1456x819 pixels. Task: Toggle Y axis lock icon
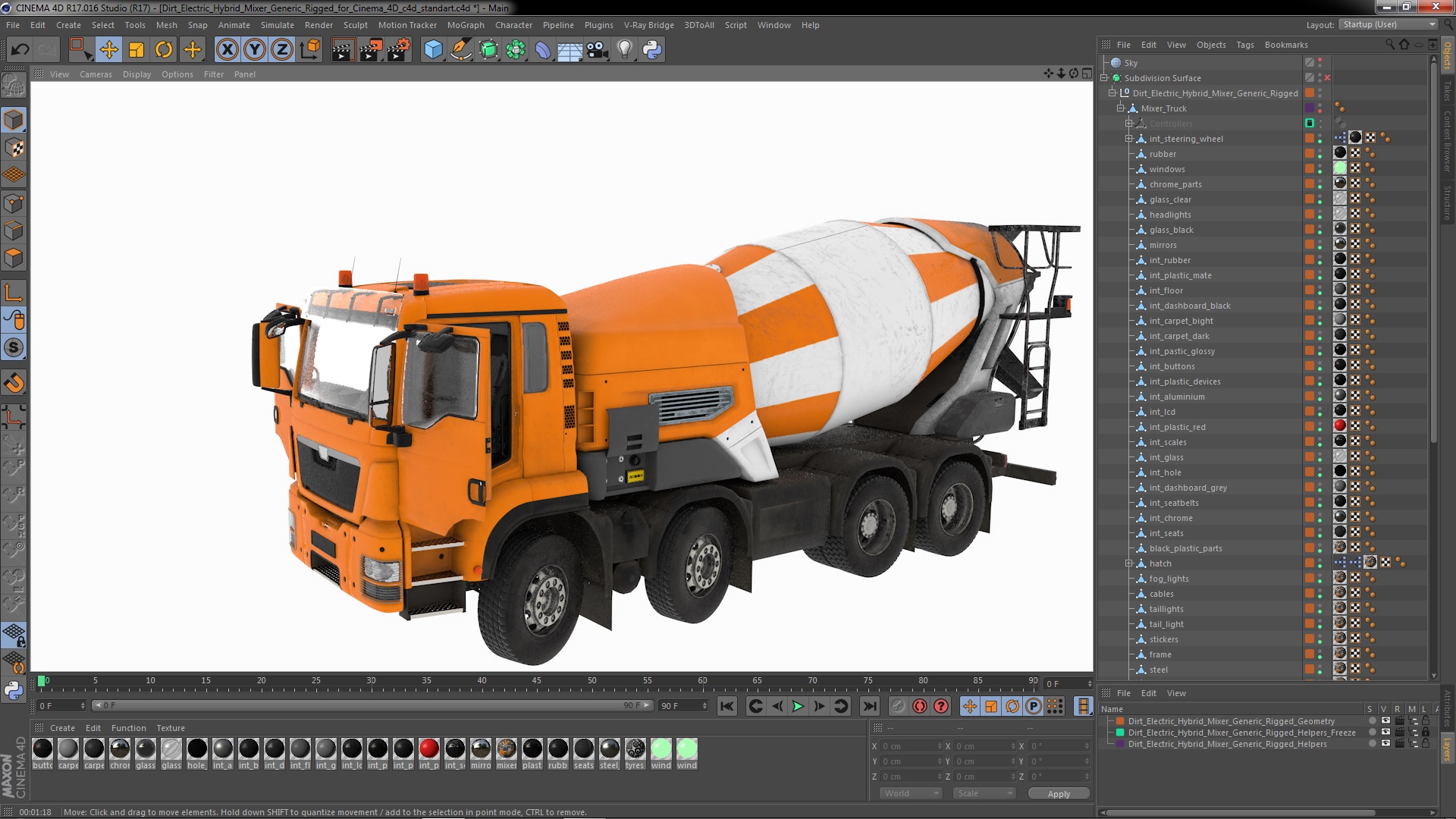255,50
